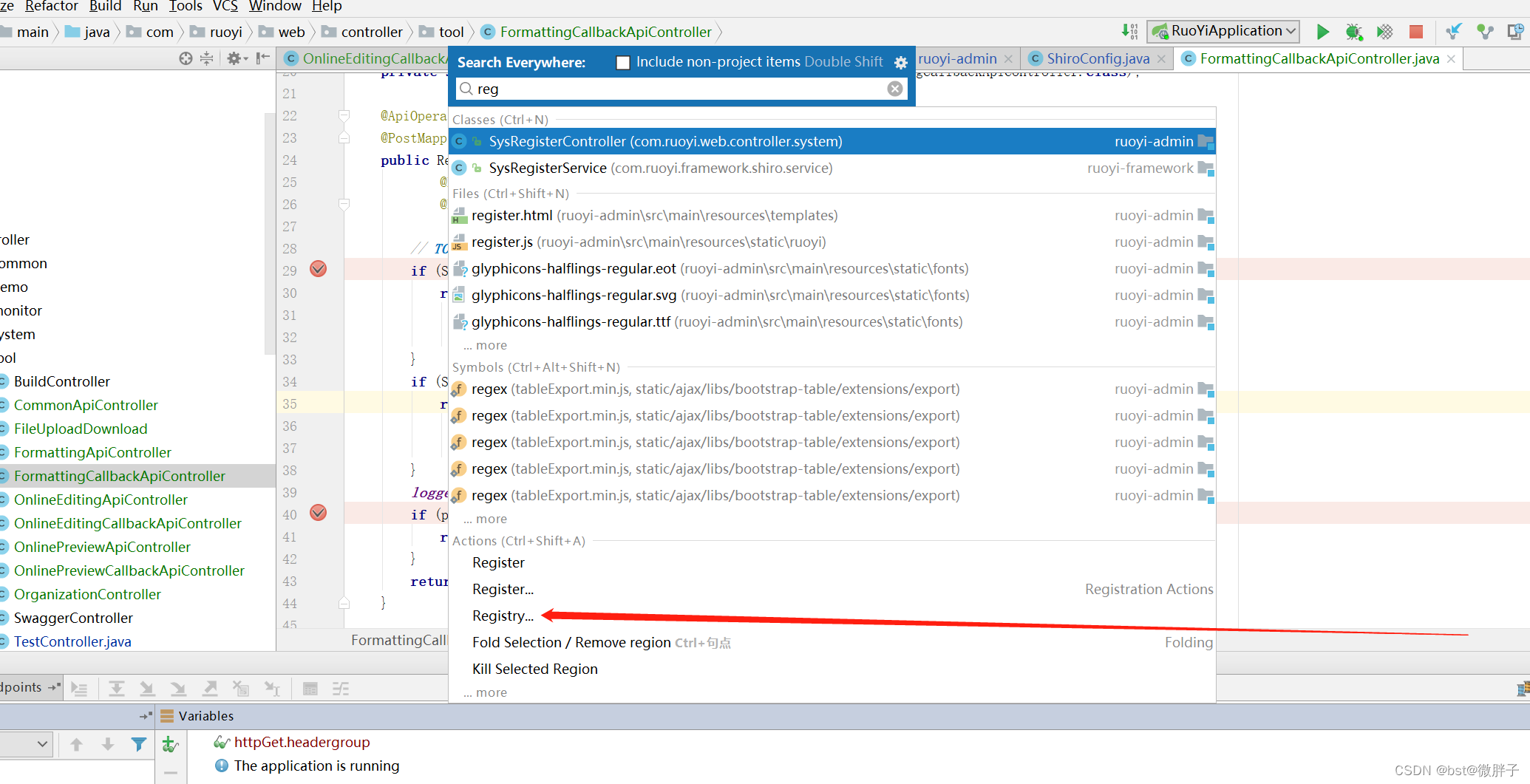
Task: Click scroll-from-source target icon in Project panel
Action: point(186,58)
